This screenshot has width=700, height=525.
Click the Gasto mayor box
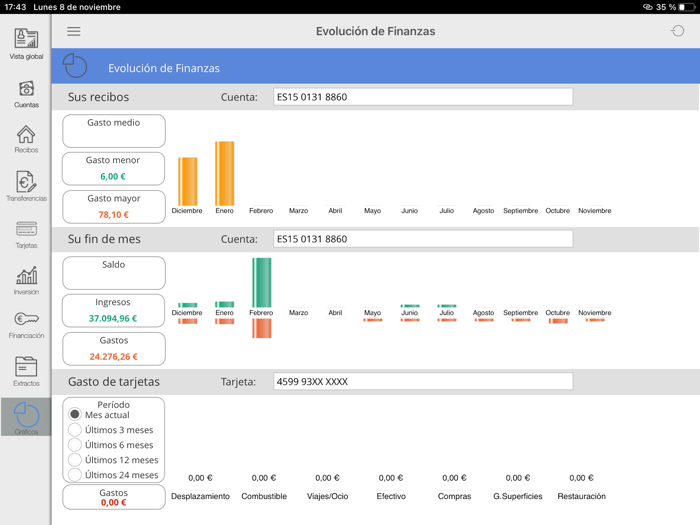click(x=114, y=206)
